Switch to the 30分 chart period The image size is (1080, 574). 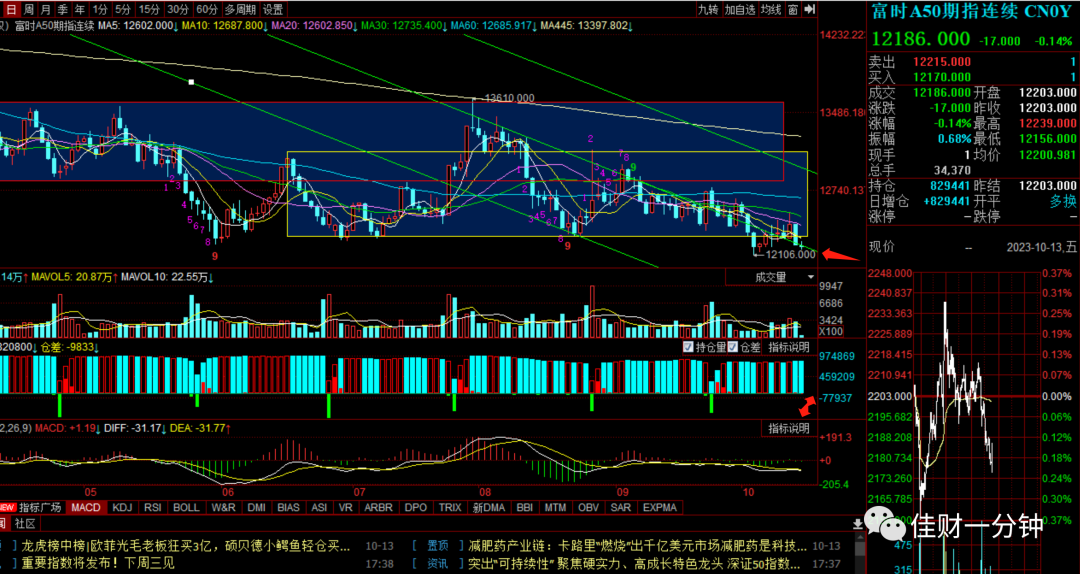[178, 10]
